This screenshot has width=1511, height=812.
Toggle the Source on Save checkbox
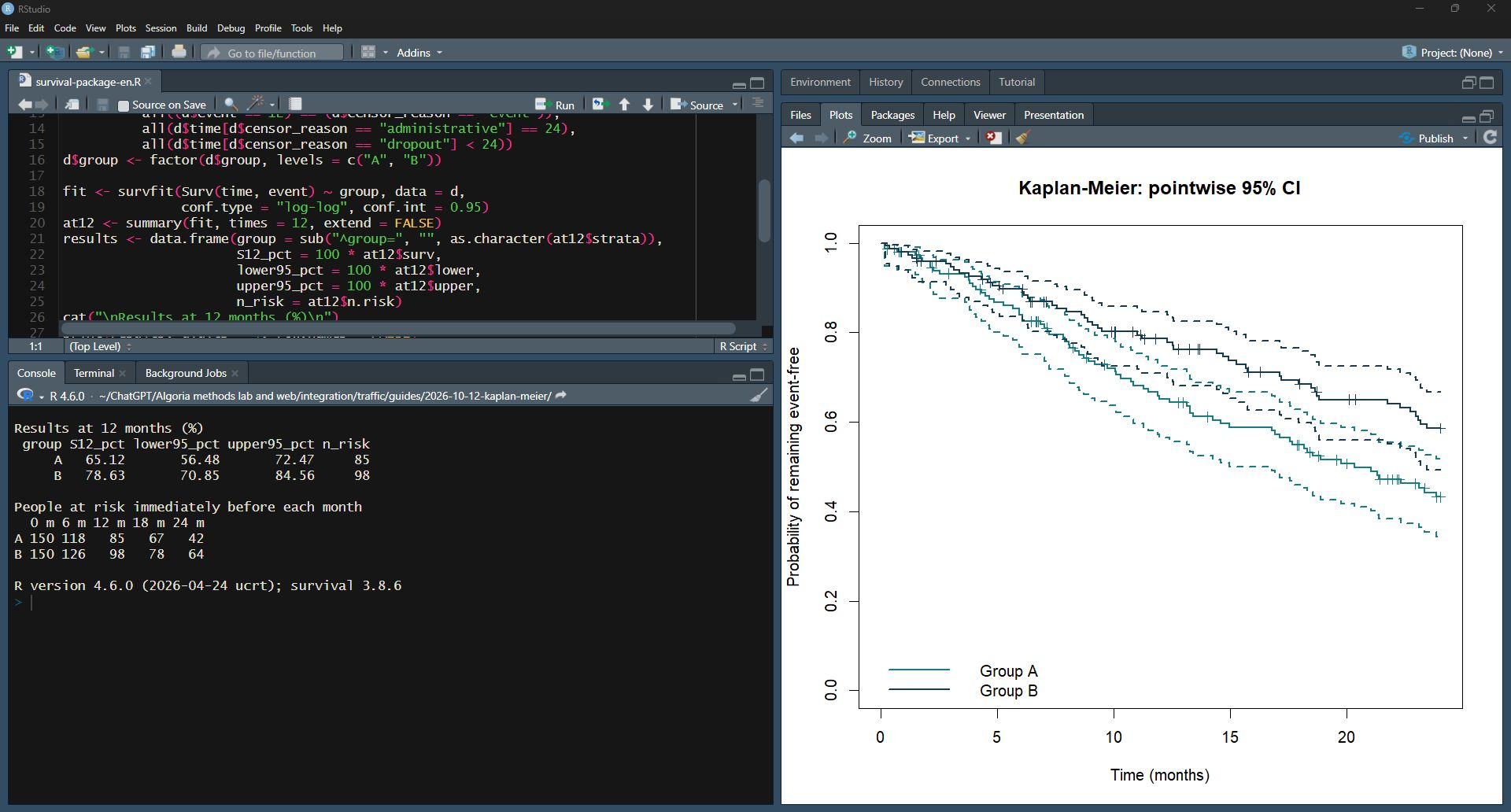[x=123, y=105]
